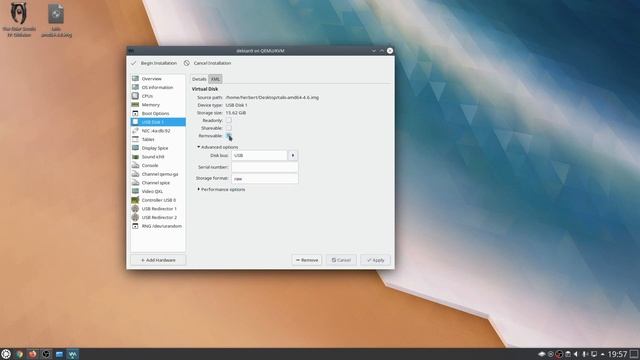
Task: Expand the Performance options section
Action: tap(221, 189)
